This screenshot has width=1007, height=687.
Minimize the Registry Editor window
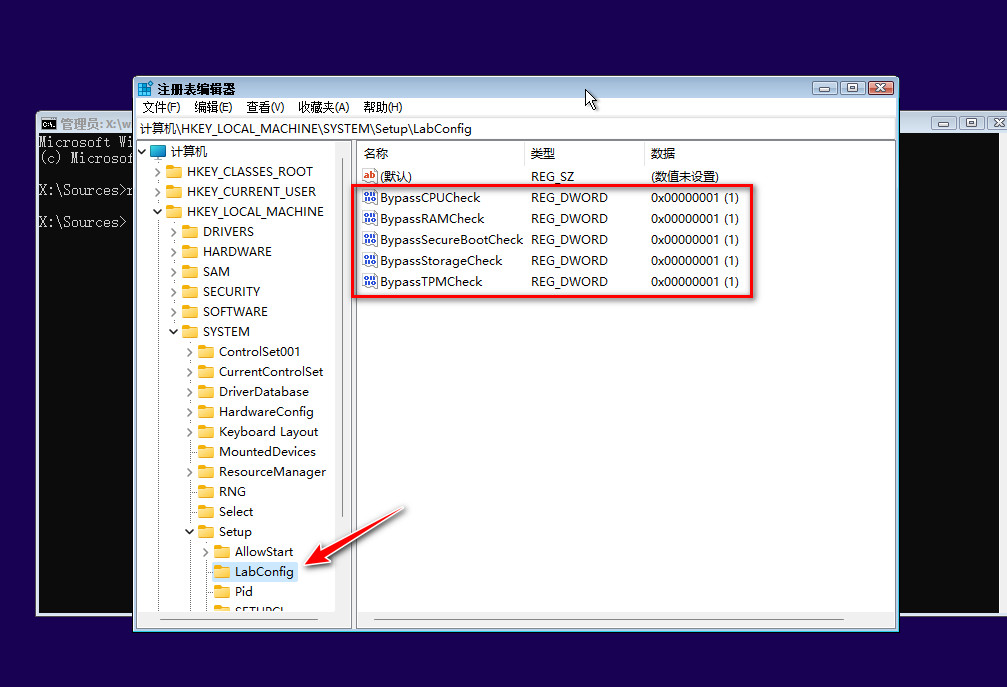coord(825,88)
